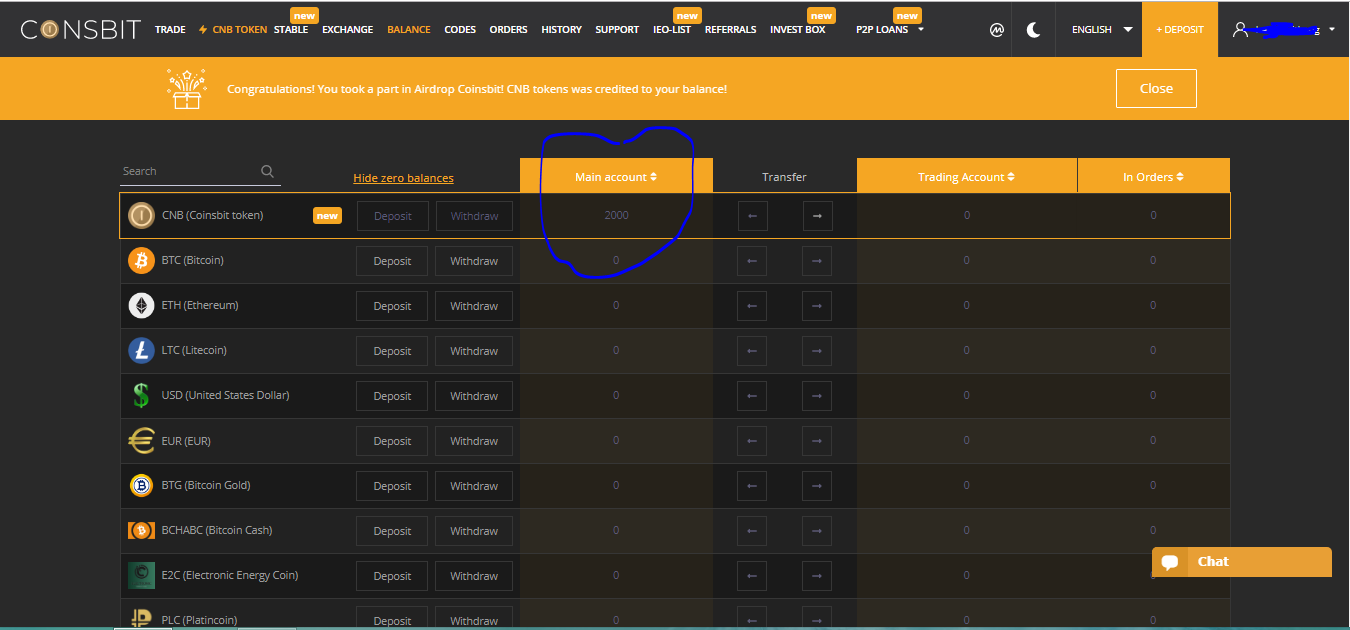Sort by Trading Account column
This screenshot has width=1350, height=630.
pos(966,177)
